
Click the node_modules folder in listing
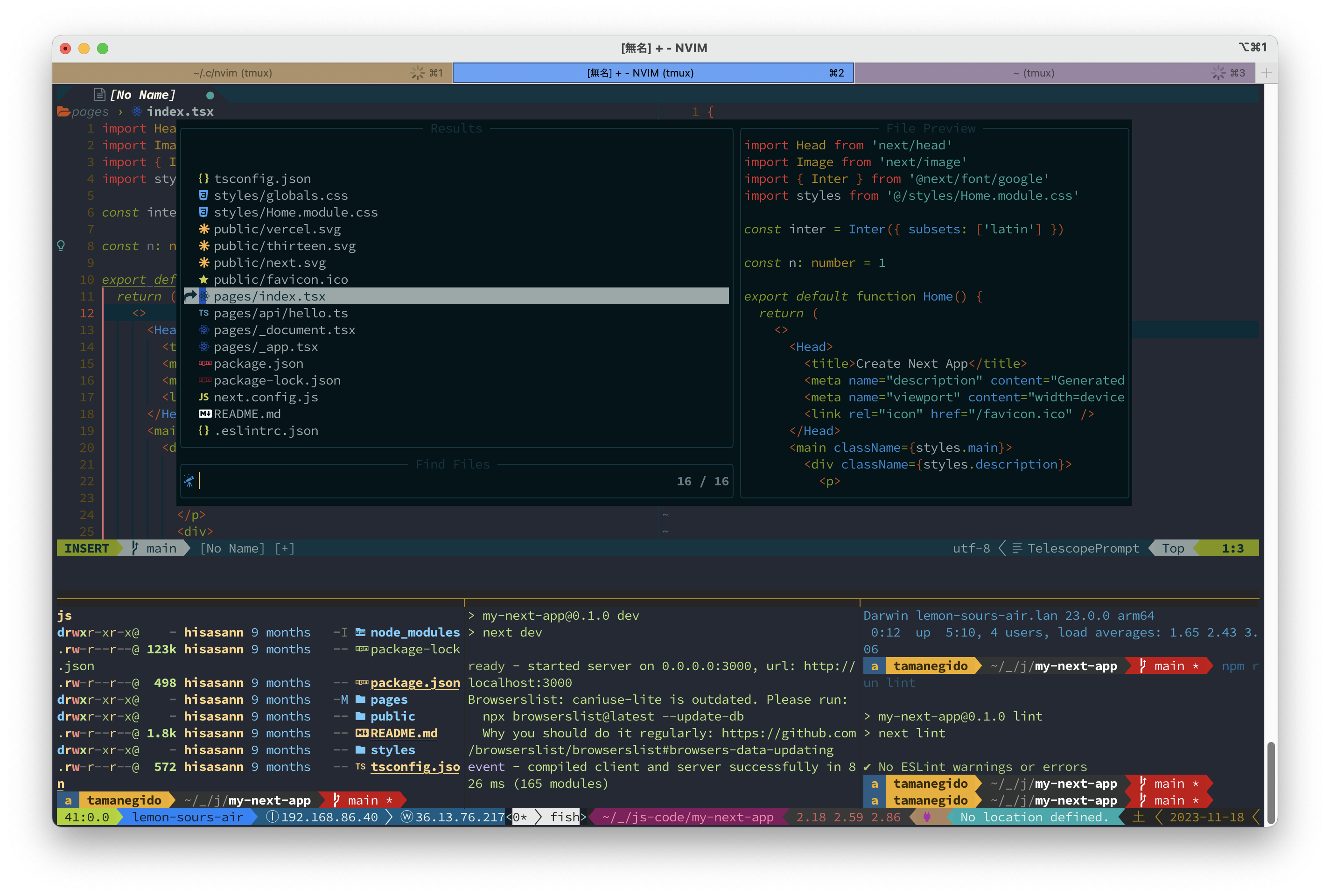click(414, 633)
